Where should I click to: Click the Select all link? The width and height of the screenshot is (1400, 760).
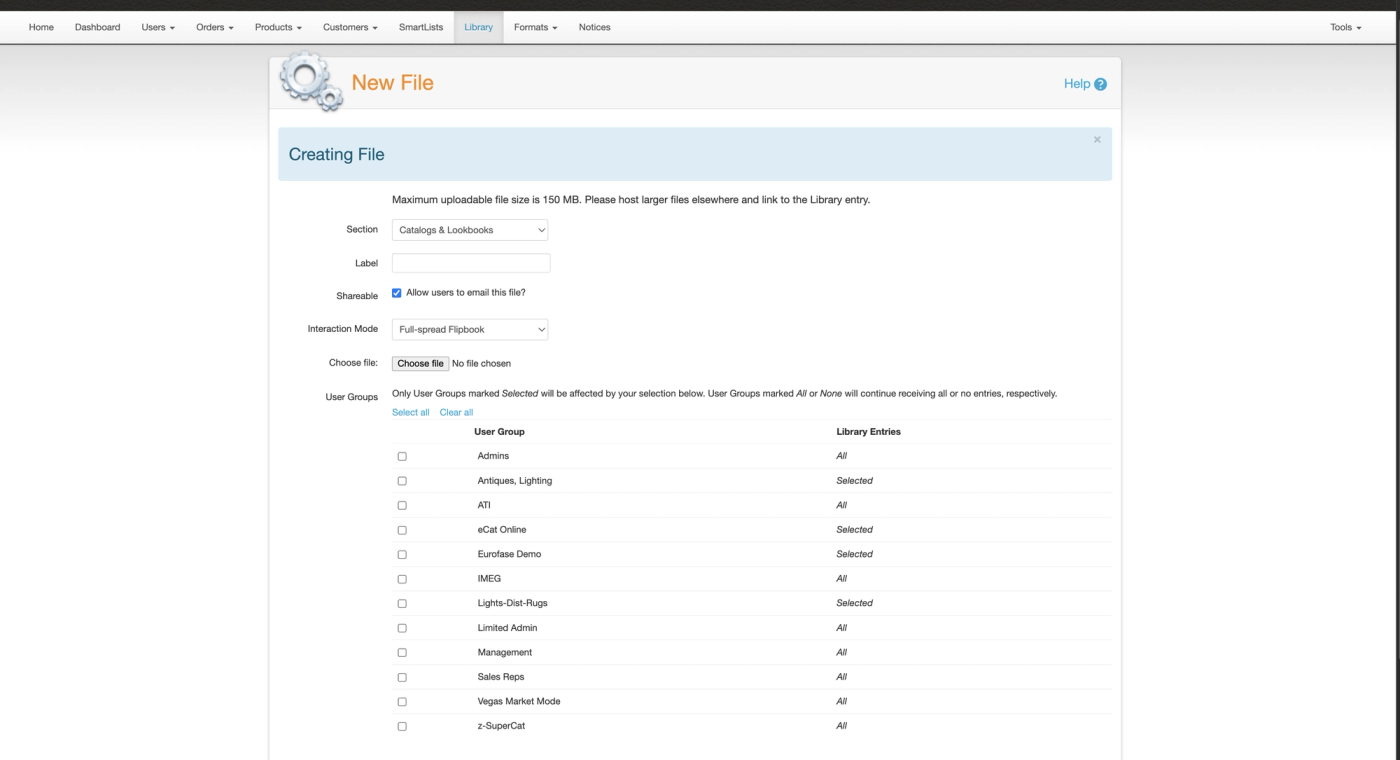pos(411,412)
